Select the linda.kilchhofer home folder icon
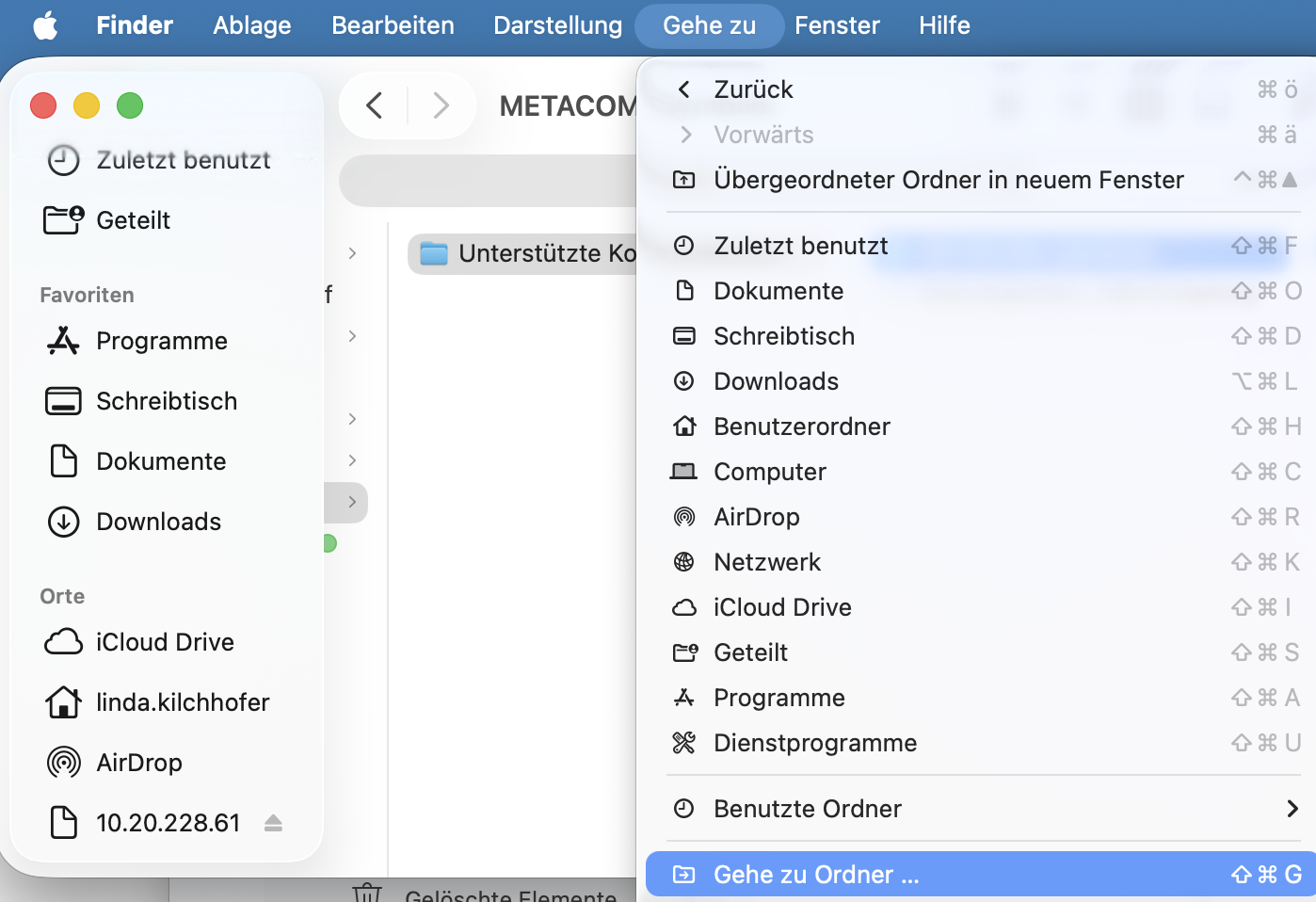This screenshot has height=902, width=1316. 63,702
